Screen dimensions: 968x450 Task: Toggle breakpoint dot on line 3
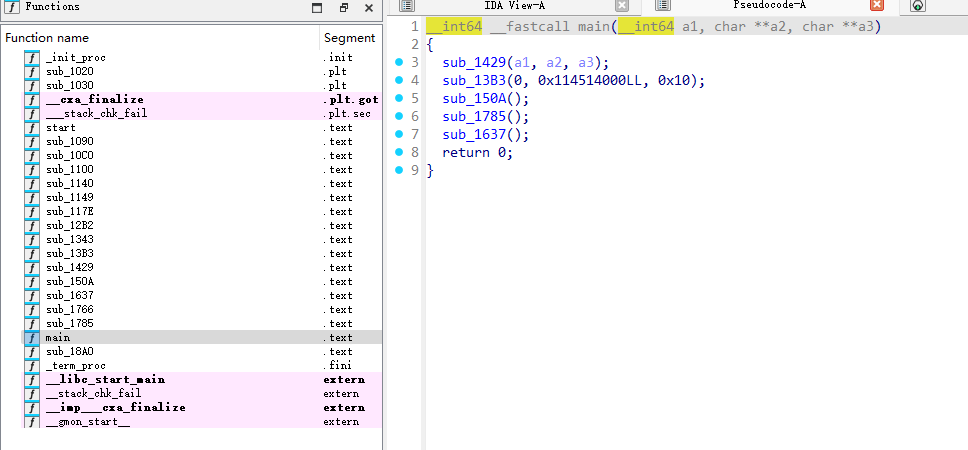coord(400,63)
